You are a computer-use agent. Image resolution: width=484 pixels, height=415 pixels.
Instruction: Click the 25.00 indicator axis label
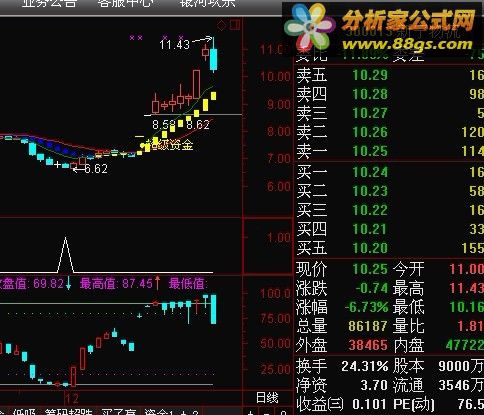[x=275, y=369]
